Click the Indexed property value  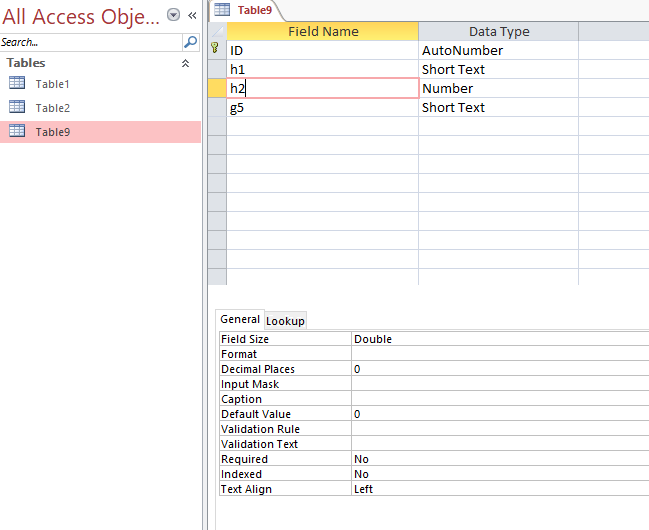pos(500,474)
